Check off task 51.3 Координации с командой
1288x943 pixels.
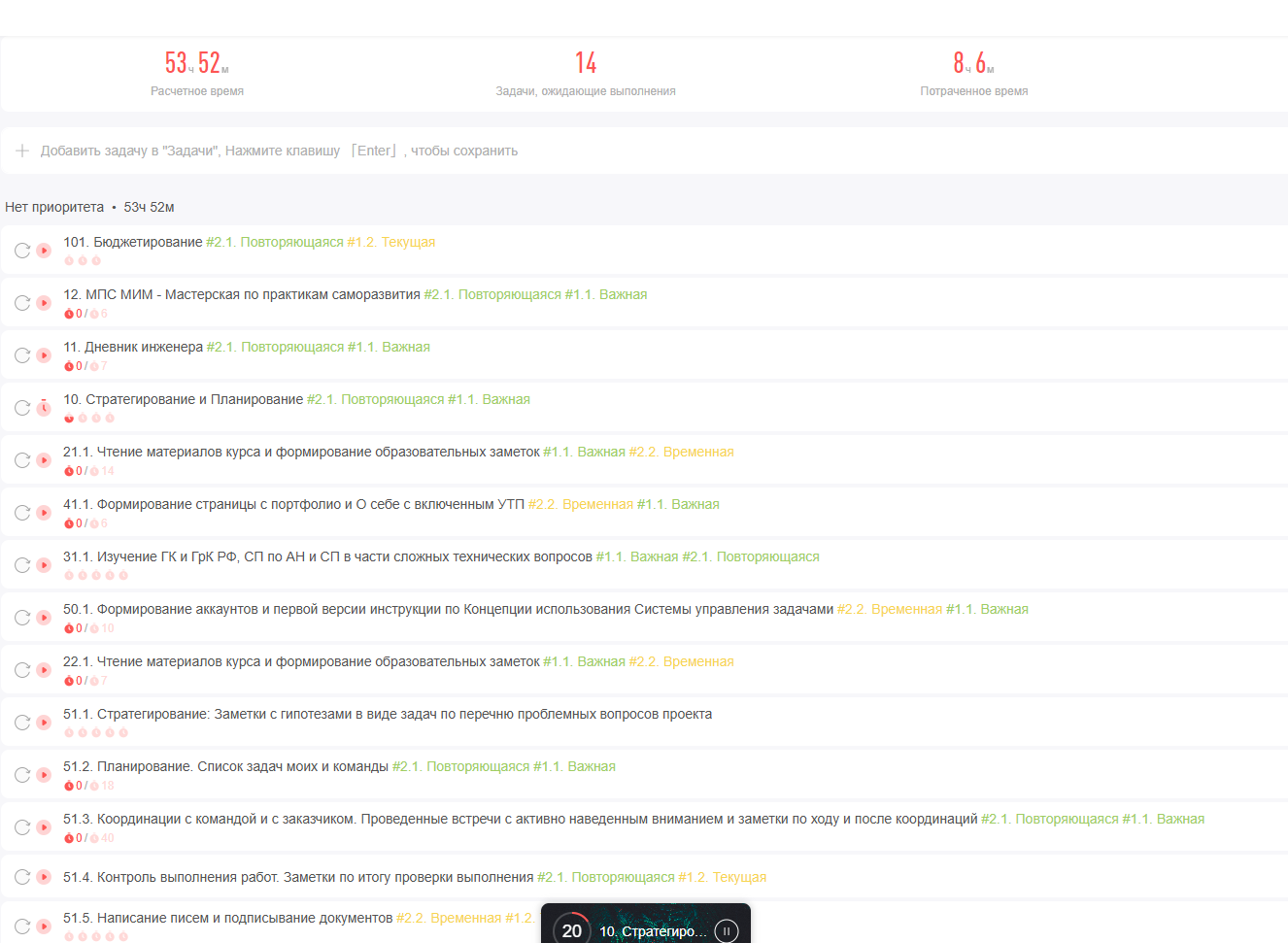tap(22, 827)
